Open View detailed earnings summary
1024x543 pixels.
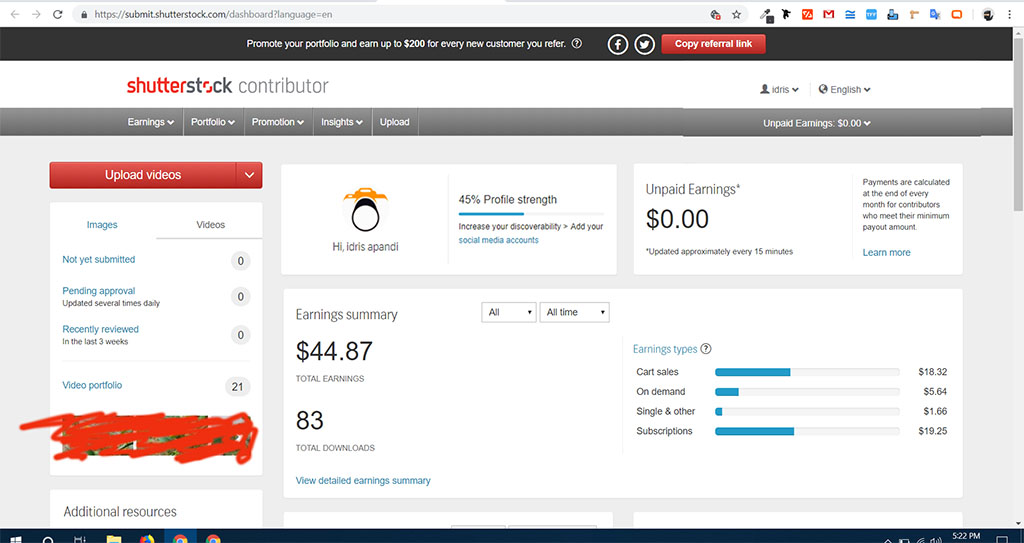363,480
